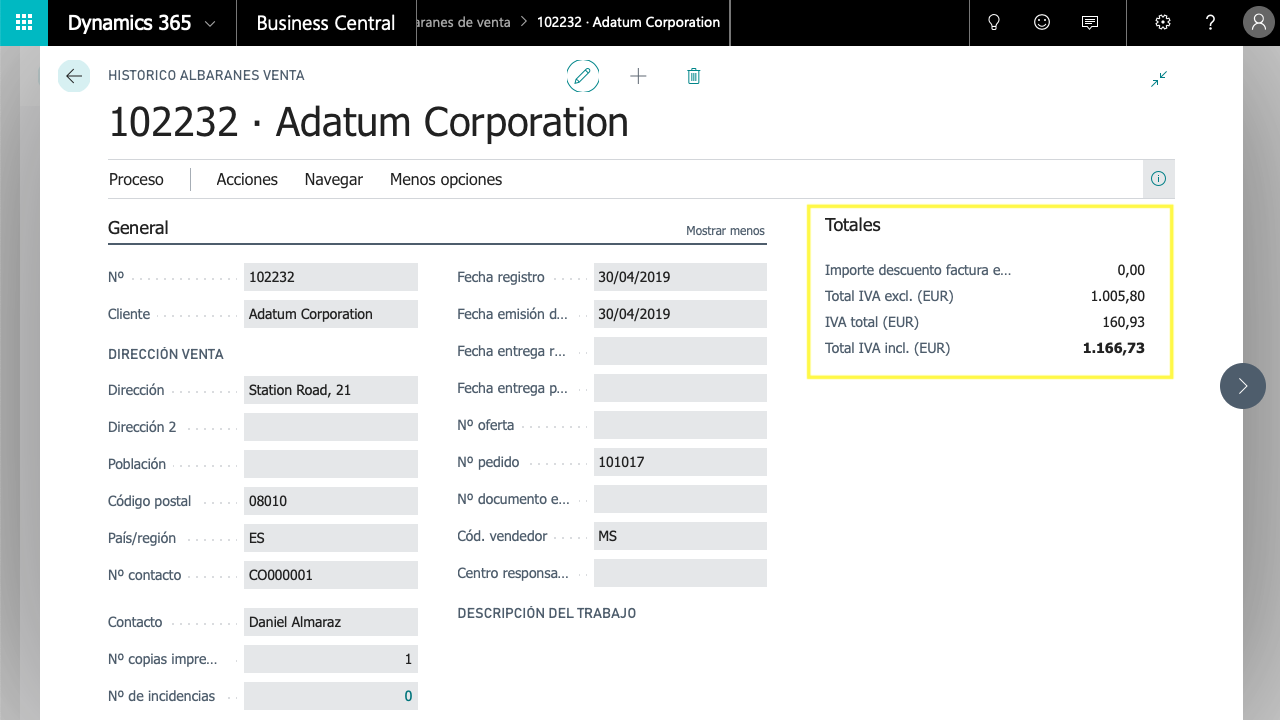Click the back arrow button
The height and width of the screenshot is (720, 1280).
coord(74,76)
